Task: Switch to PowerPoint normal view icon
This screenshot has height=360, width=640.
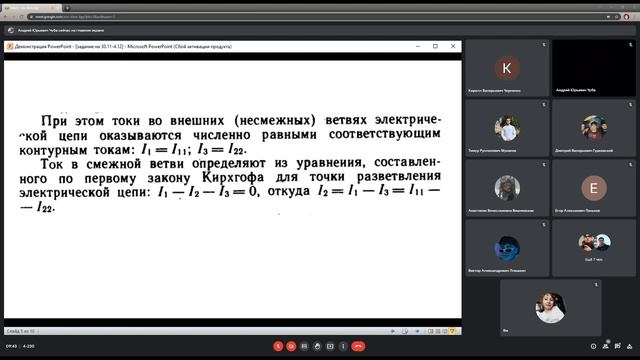Action: point(431,331)
